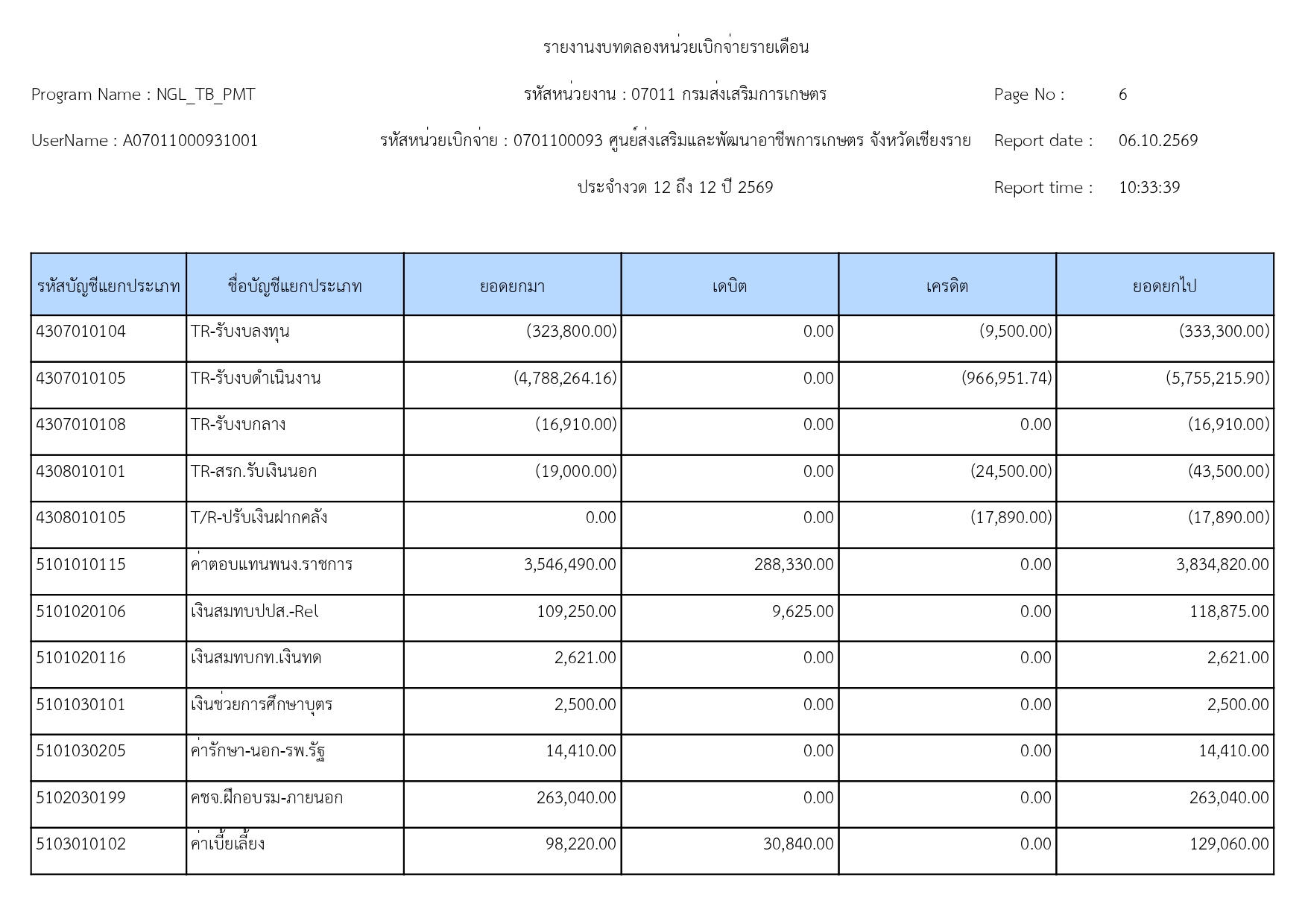Click the column header รหัสบัญชีแยกประเภท

(x=109, y=286)
